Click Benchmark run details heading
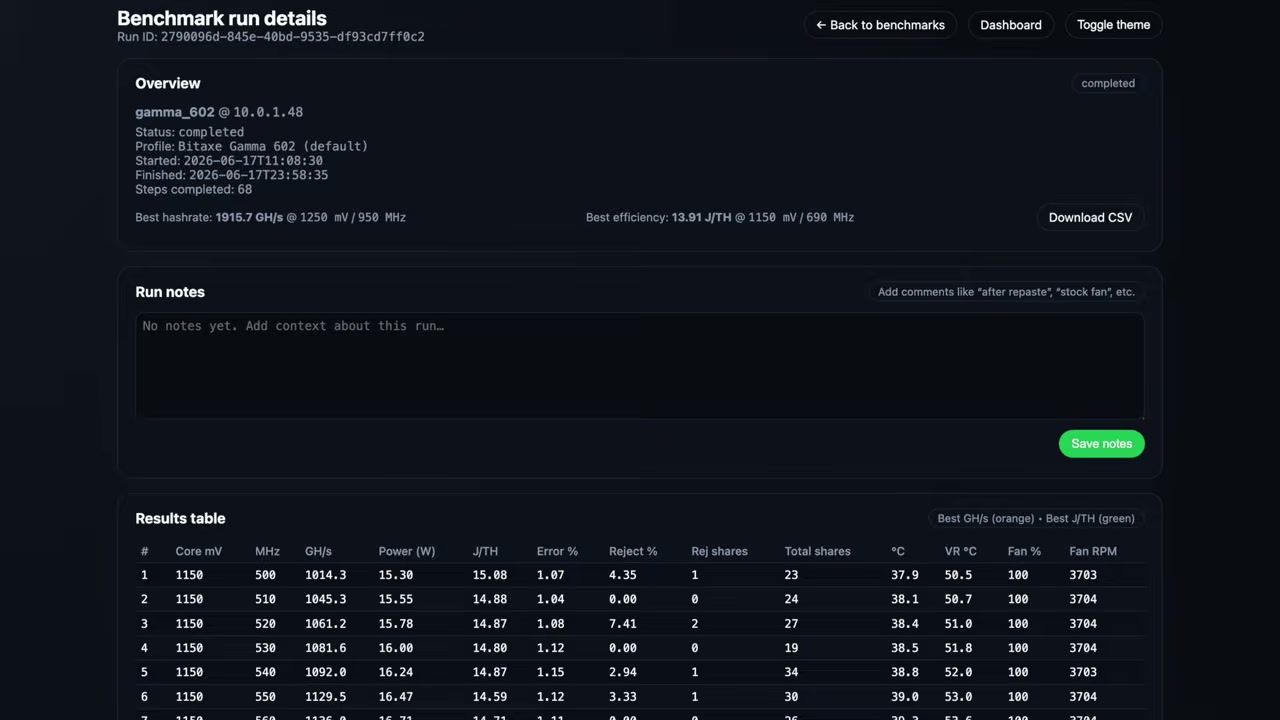Viewport: 1280px width, 720px height. 222,18
